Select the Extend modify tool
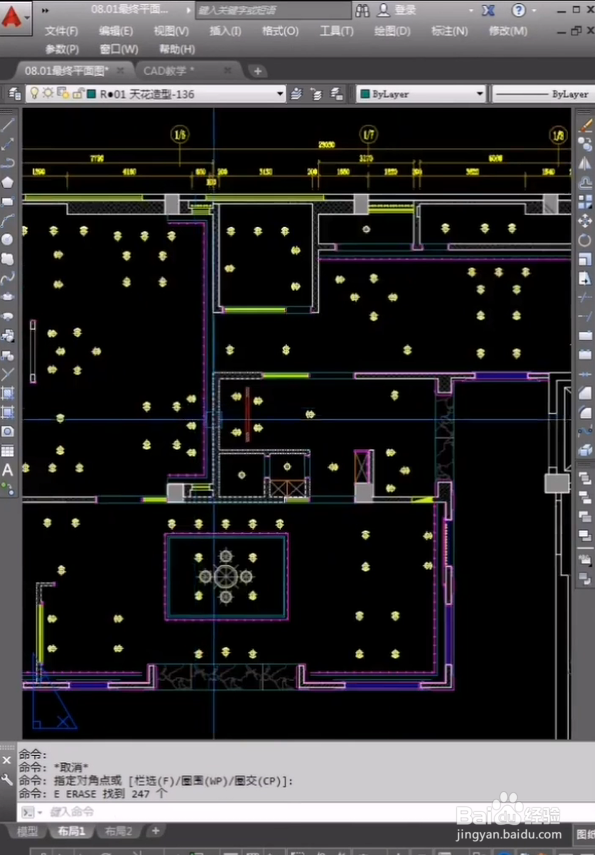The image size is (595, 855). click(585, 317)
